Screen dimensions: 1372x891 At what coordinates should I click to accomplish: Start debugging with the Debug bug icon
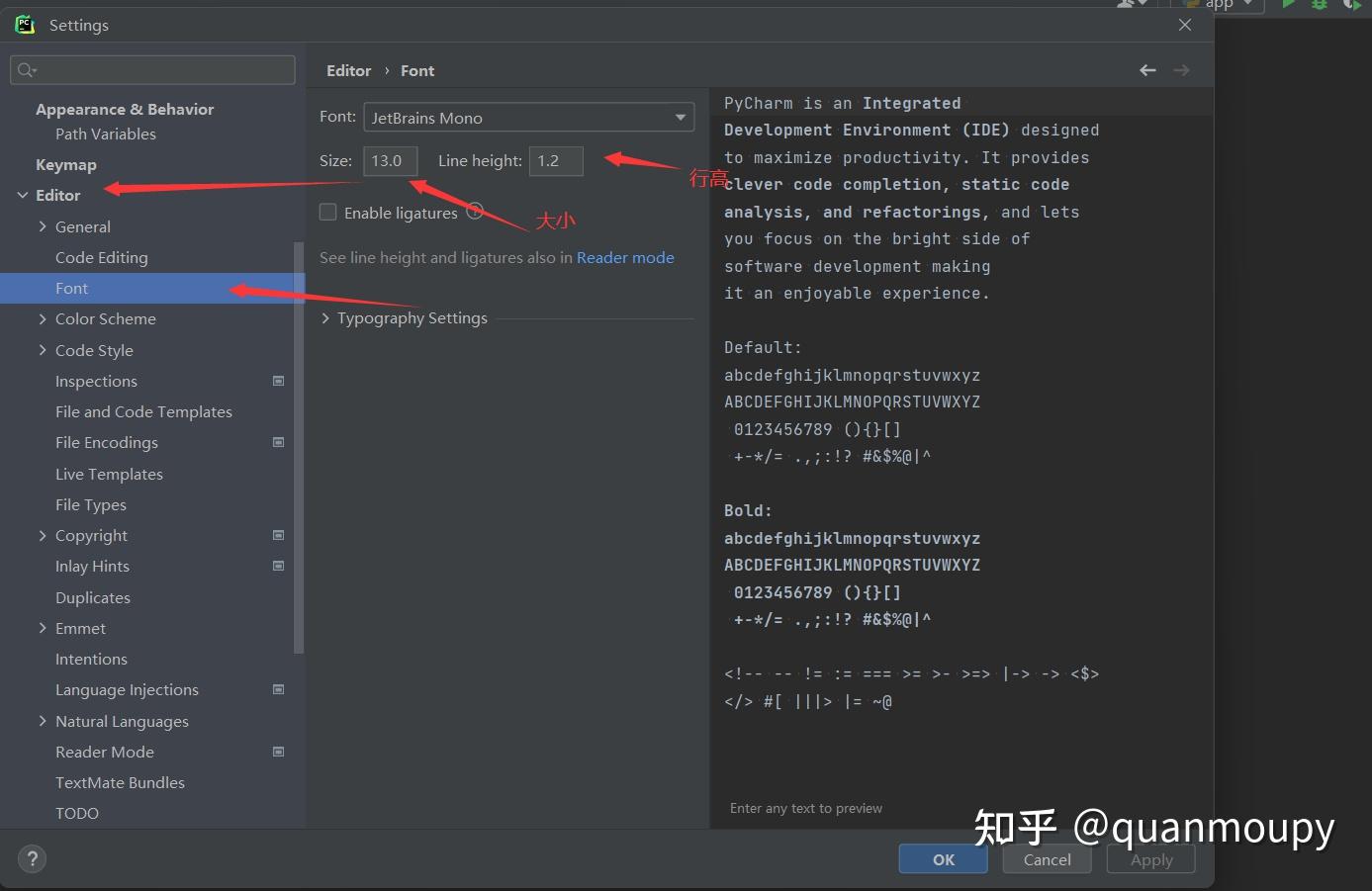coord(1319,5)
